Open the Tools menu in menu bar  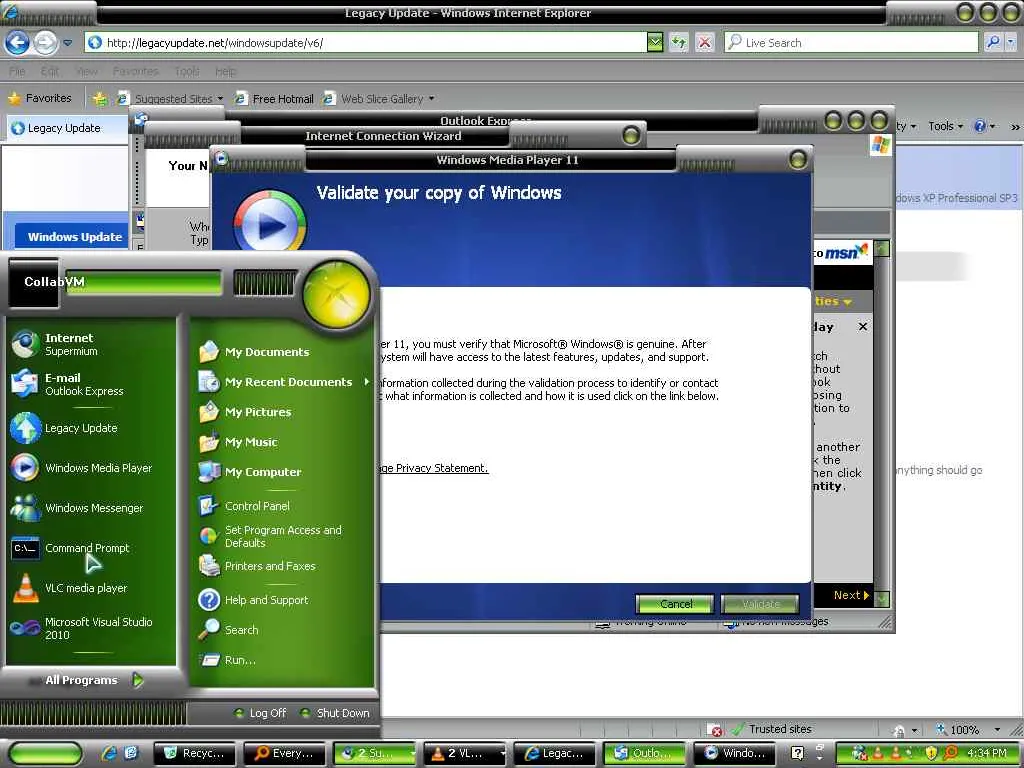pyautogui.click(x=187, y=71)
